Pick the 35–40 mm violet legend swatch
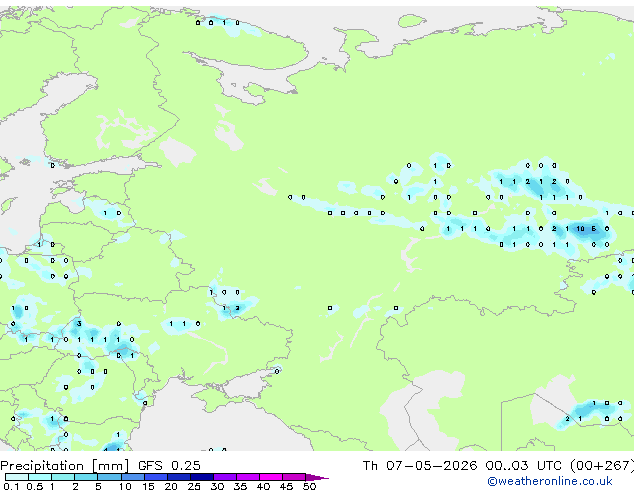The height and width of the screenshot is (490, 634). coord(248,477)
